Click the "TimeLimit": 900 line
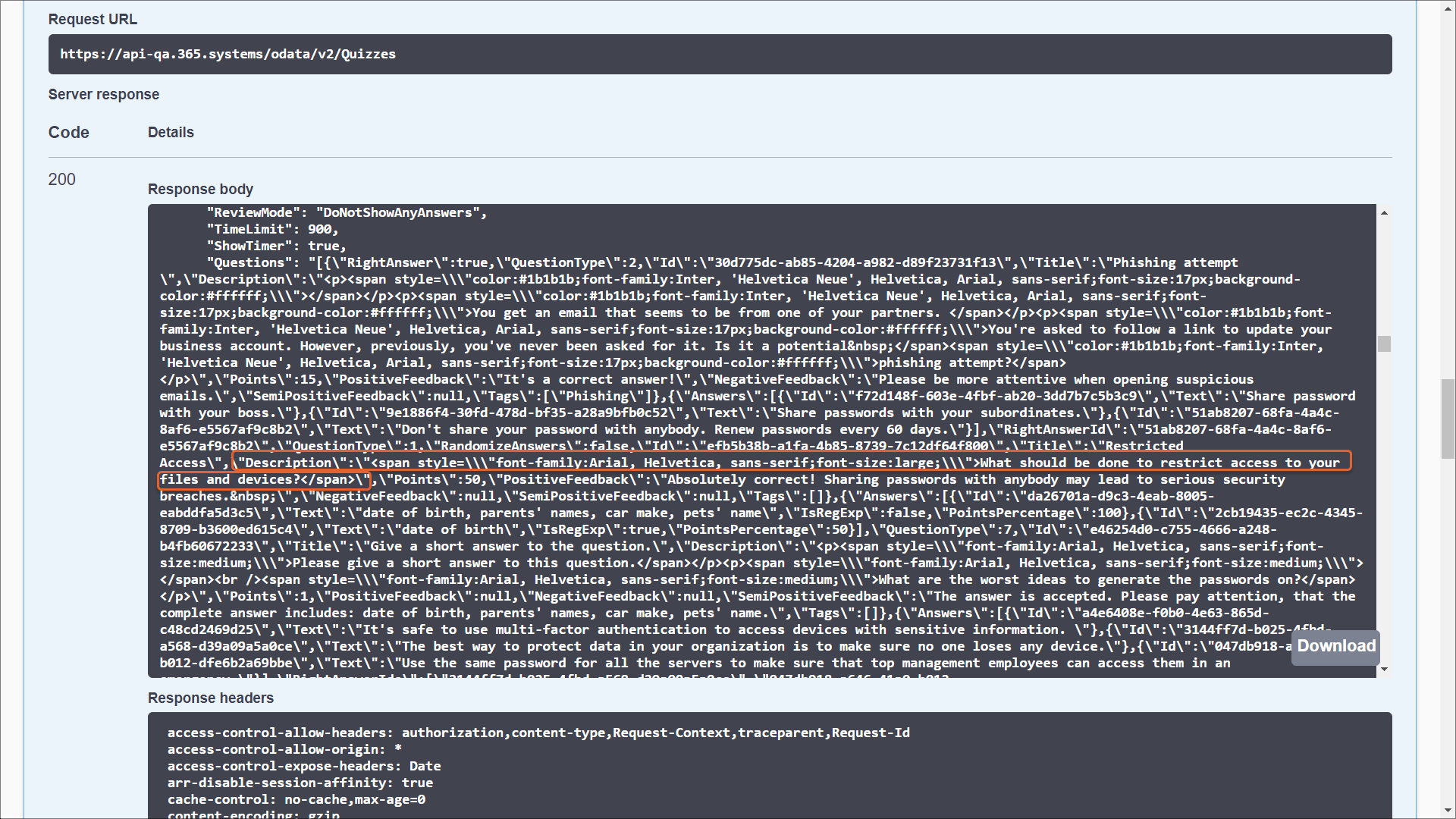 pyautogui.click(x=272, y=229)
